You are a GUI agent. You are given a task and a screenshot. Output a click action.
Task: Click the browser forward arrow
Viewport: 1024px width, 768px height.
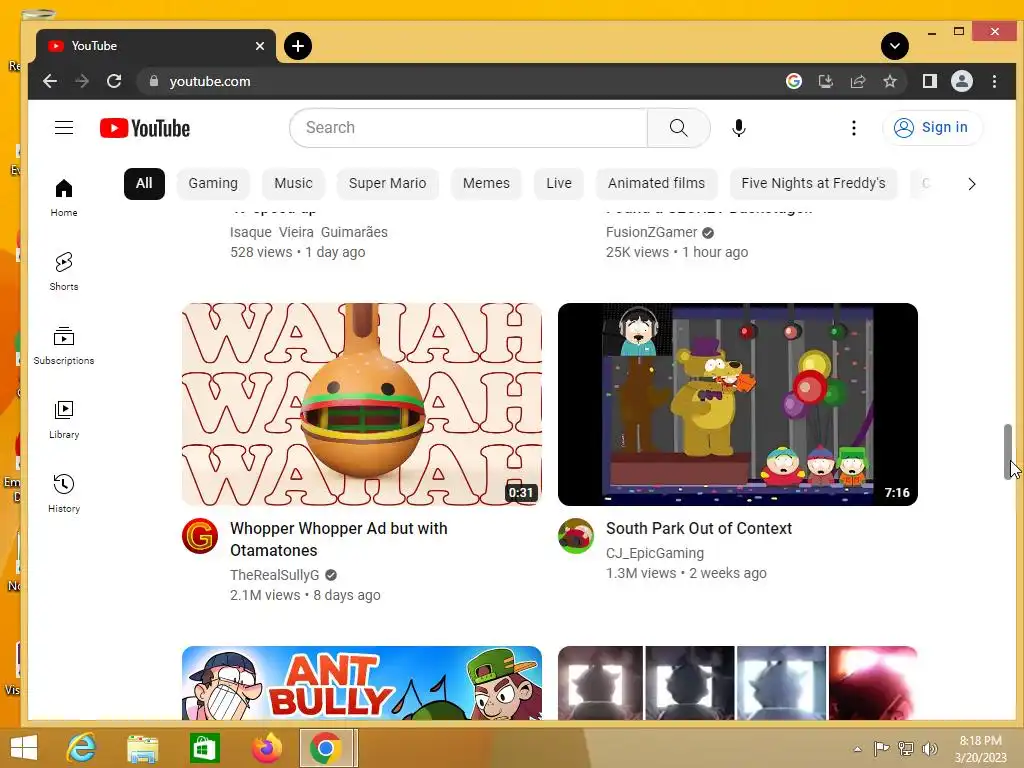coord(82,81)
